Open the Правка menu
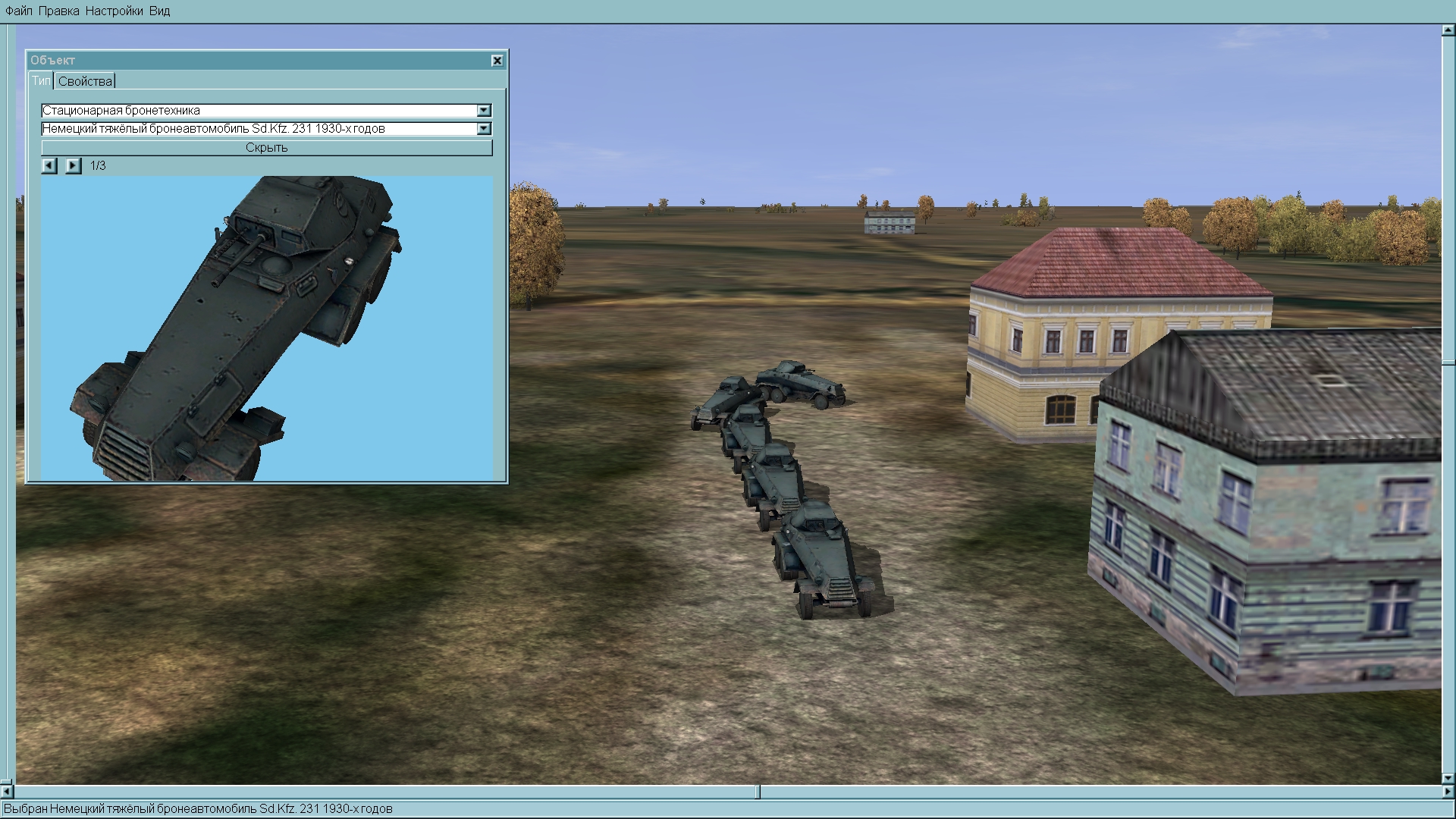 [58, 11]
